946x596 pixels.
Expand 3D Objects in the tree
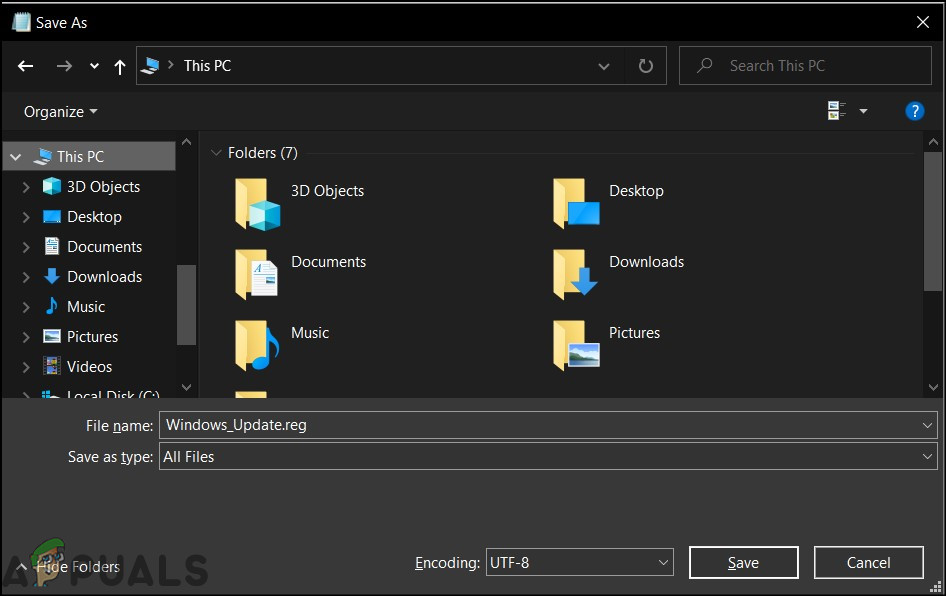pyautogui.click(x=26, y=187)
